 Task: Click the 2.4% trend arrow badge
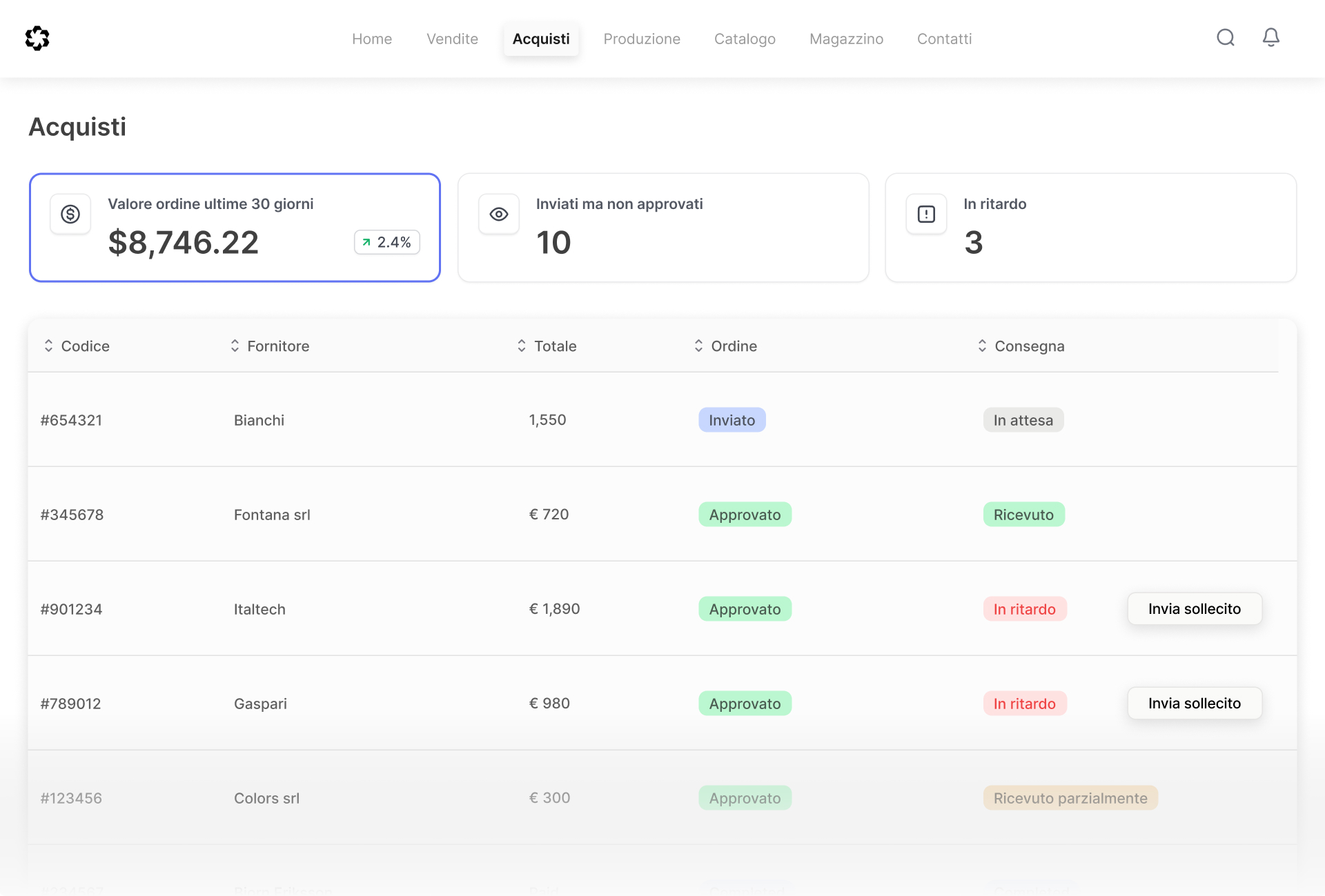click(x=386, y=242)
